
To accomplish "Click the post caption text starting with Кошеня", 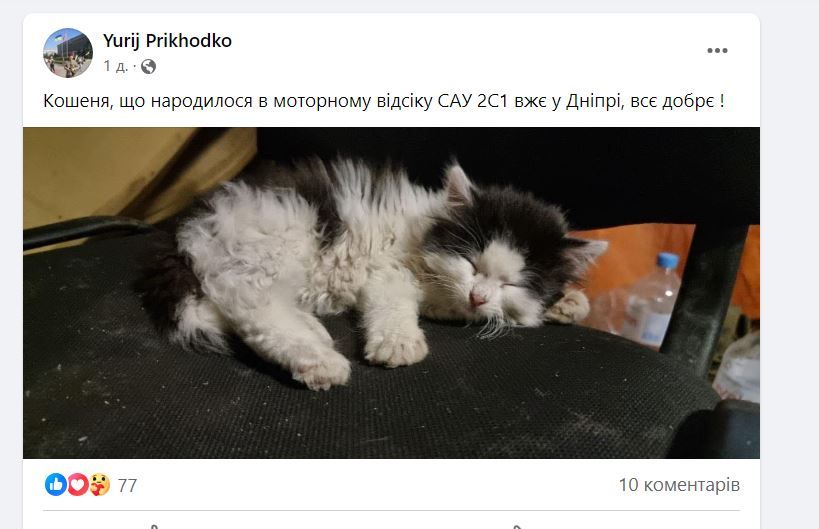I will click(384, 101).
